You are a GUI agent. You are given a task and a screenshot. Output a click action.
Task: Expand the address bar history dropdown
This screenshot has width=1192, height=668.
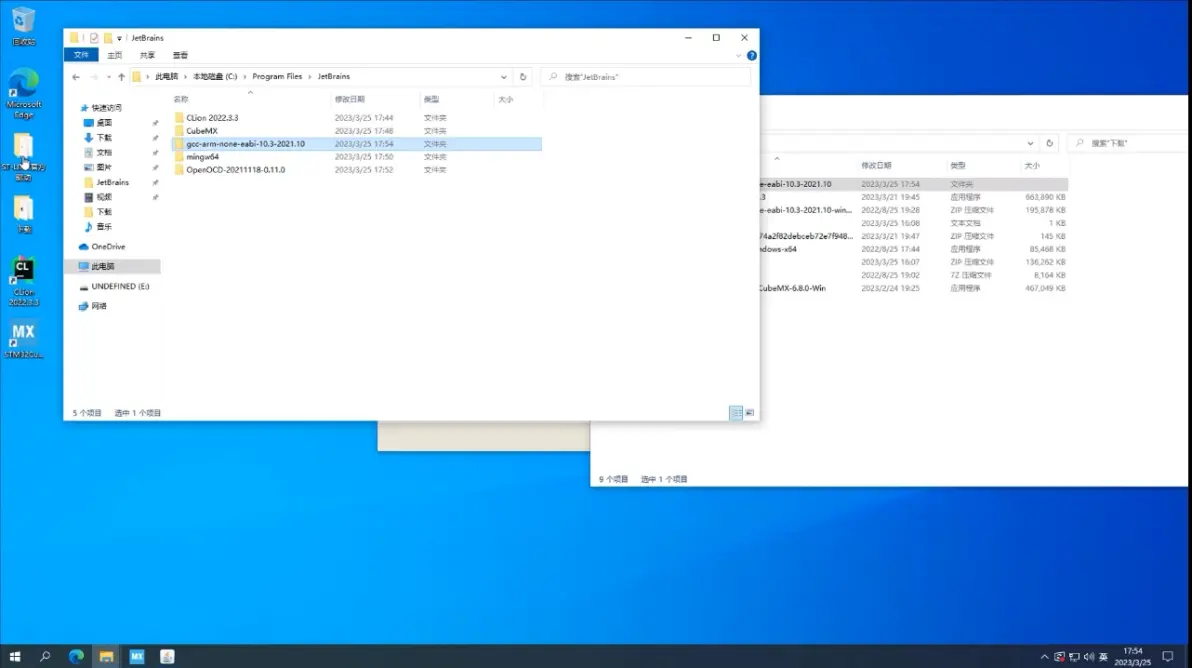505,77
